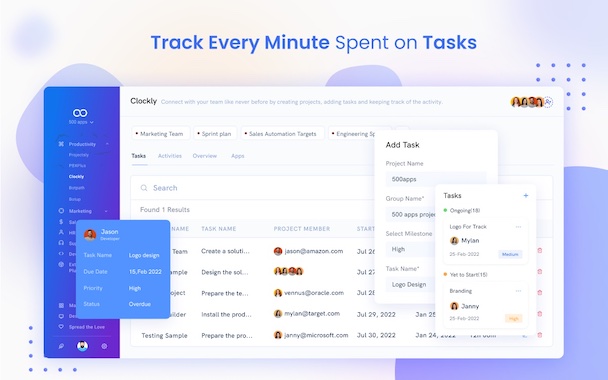Image resolution: width=608 pixels, height=380 pixels.
Task: Click the Medium priority badge
Action: pyautogui.click(x=510, y=254)
